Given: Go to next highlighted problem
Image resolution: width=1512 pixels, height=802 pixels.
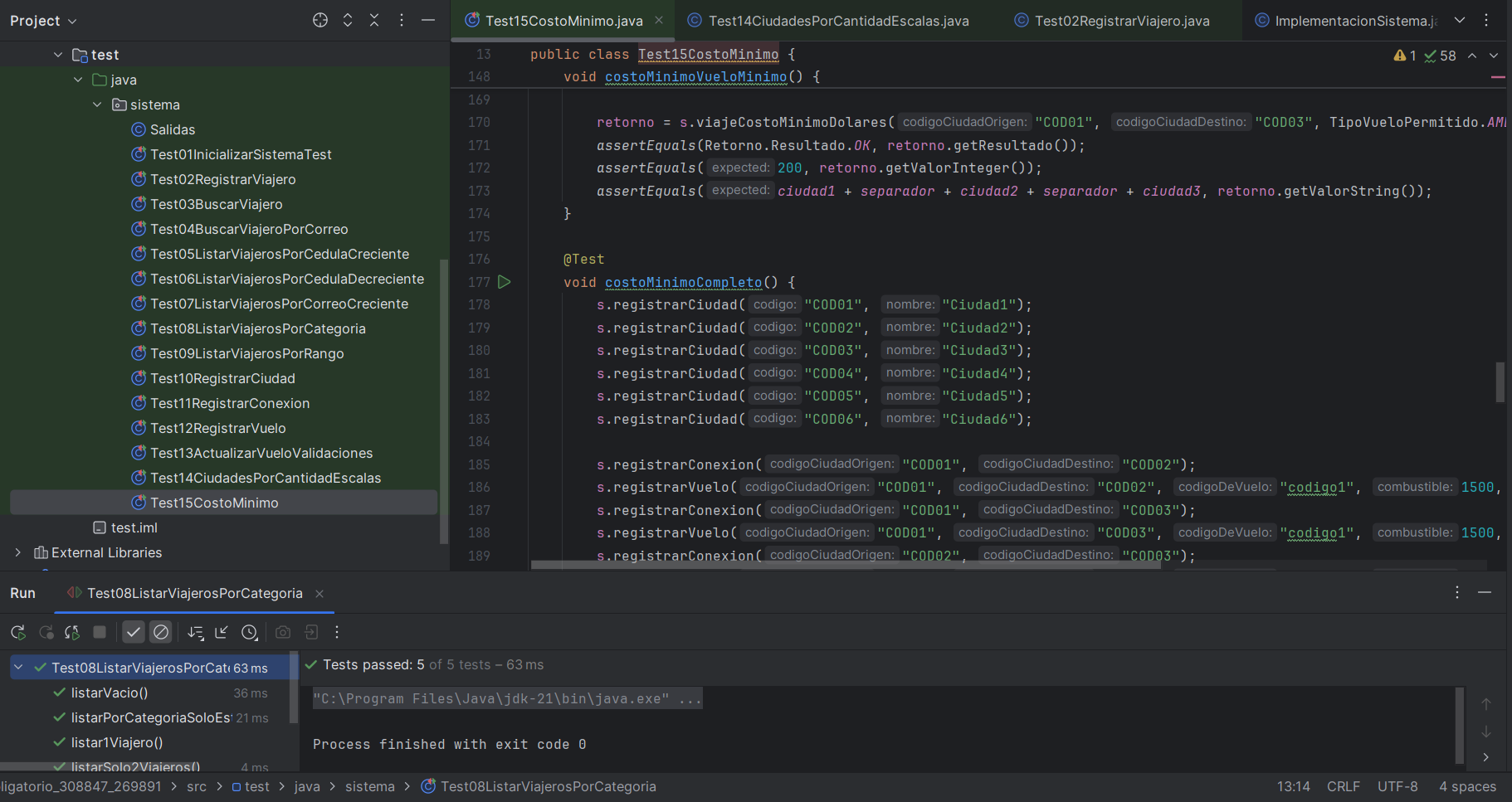Looking at the screenshot, I should click(1494, 56).
